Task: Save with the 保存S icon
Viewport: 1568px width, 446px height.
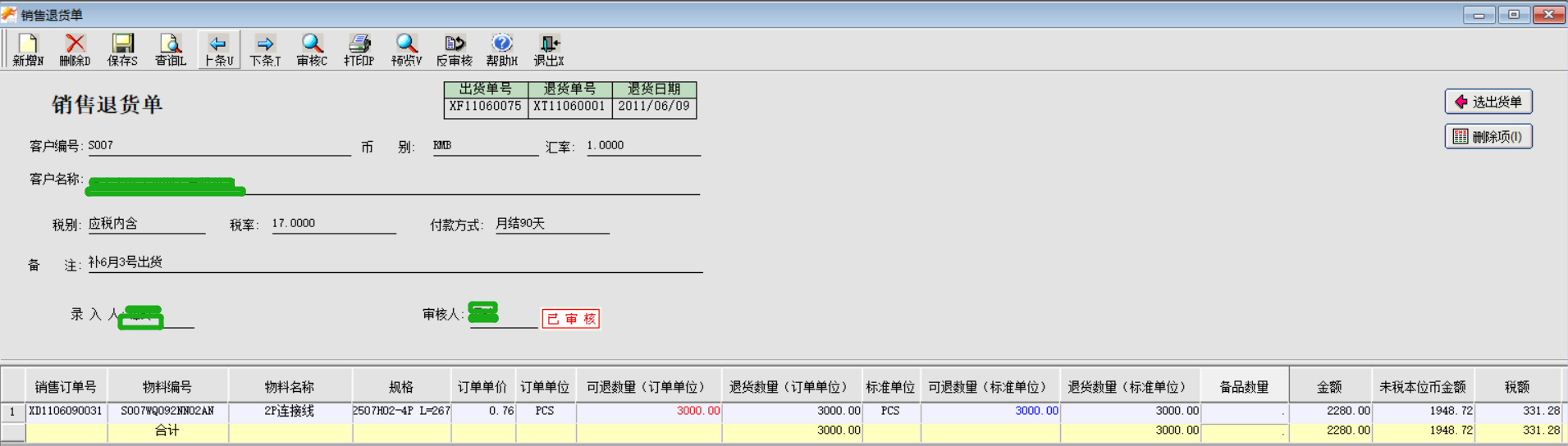Action: (x=122, y=50)
